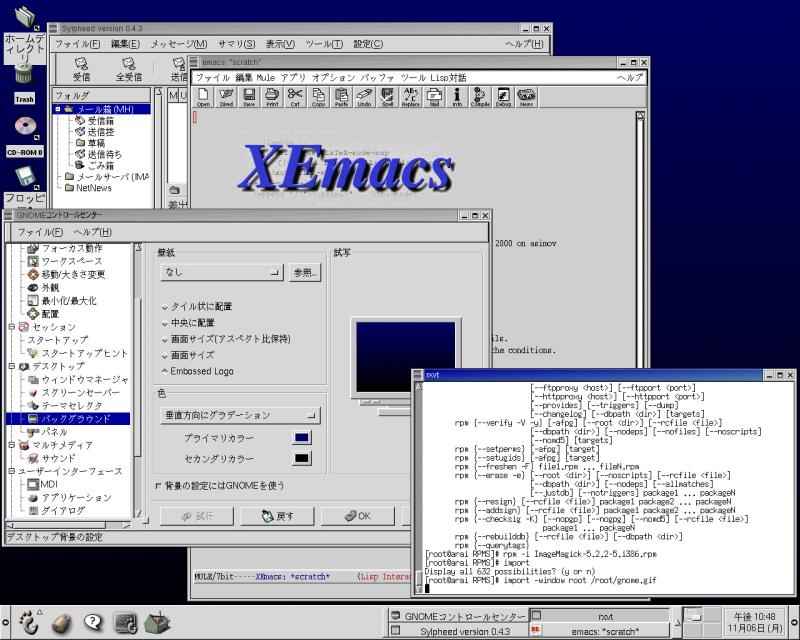Screen dimensions: 800x640
Task: Open メッセージ(M) menu in Sylpheed
Action: (179, 44)
